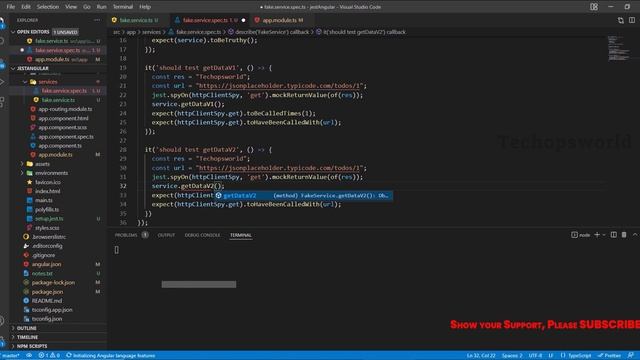Open the Explorer more actions ellipsis

97,20
